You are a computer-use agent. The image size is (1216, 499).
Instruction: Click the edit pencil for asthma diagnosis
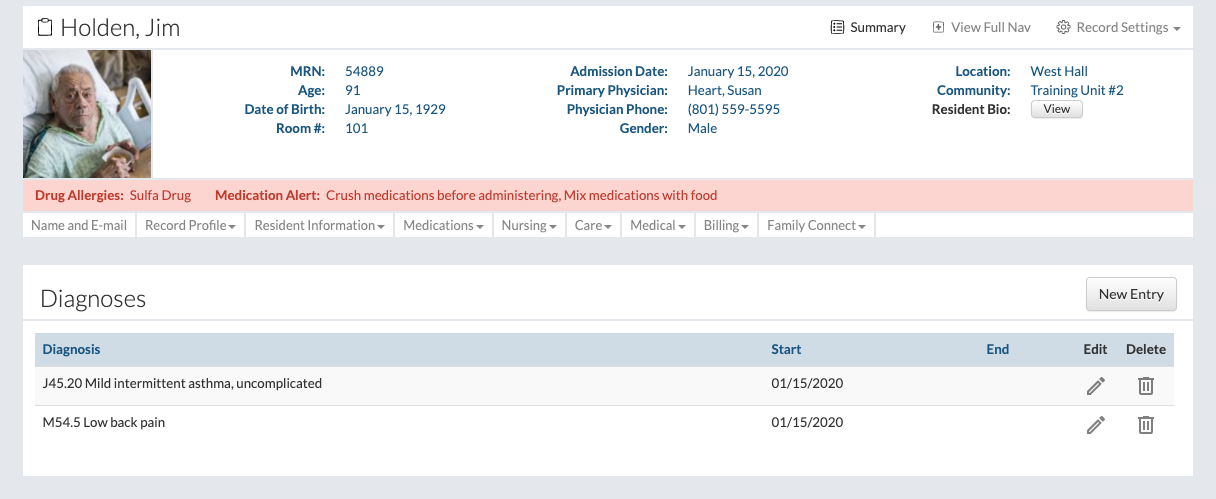pos(1095,386)
